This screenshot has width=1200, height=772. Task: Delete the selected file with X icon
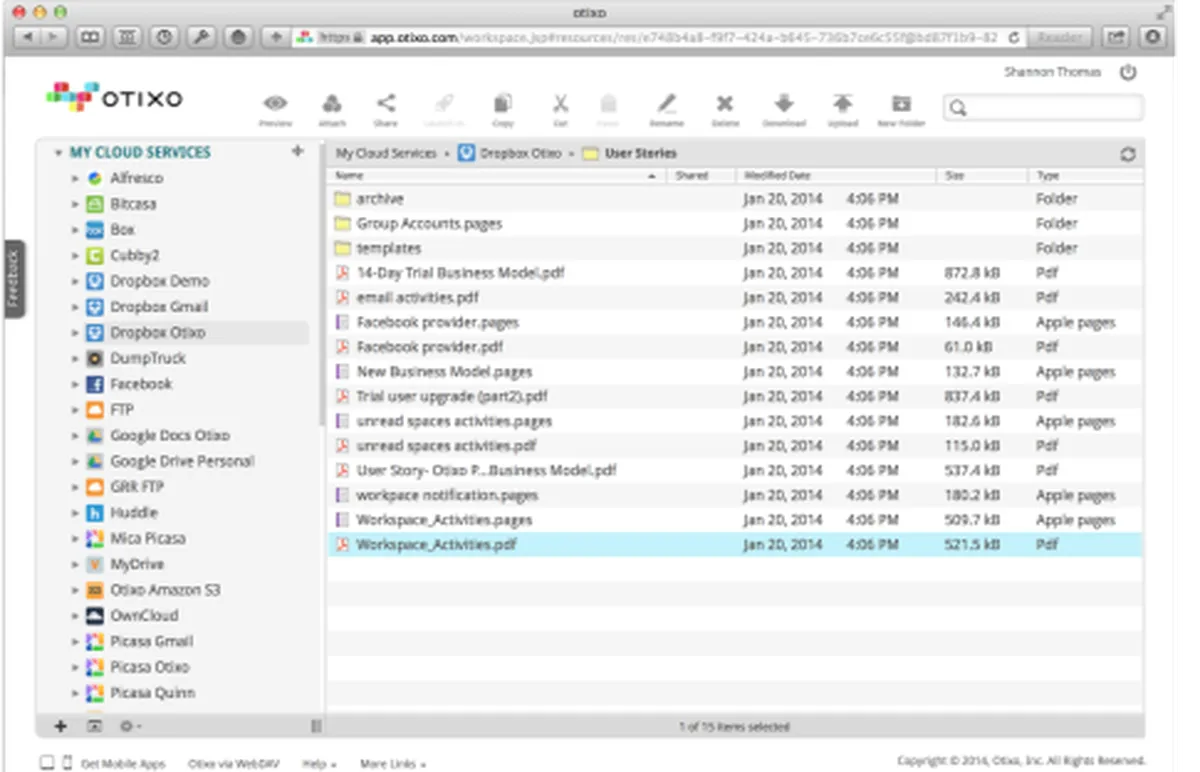pos(725,104)
